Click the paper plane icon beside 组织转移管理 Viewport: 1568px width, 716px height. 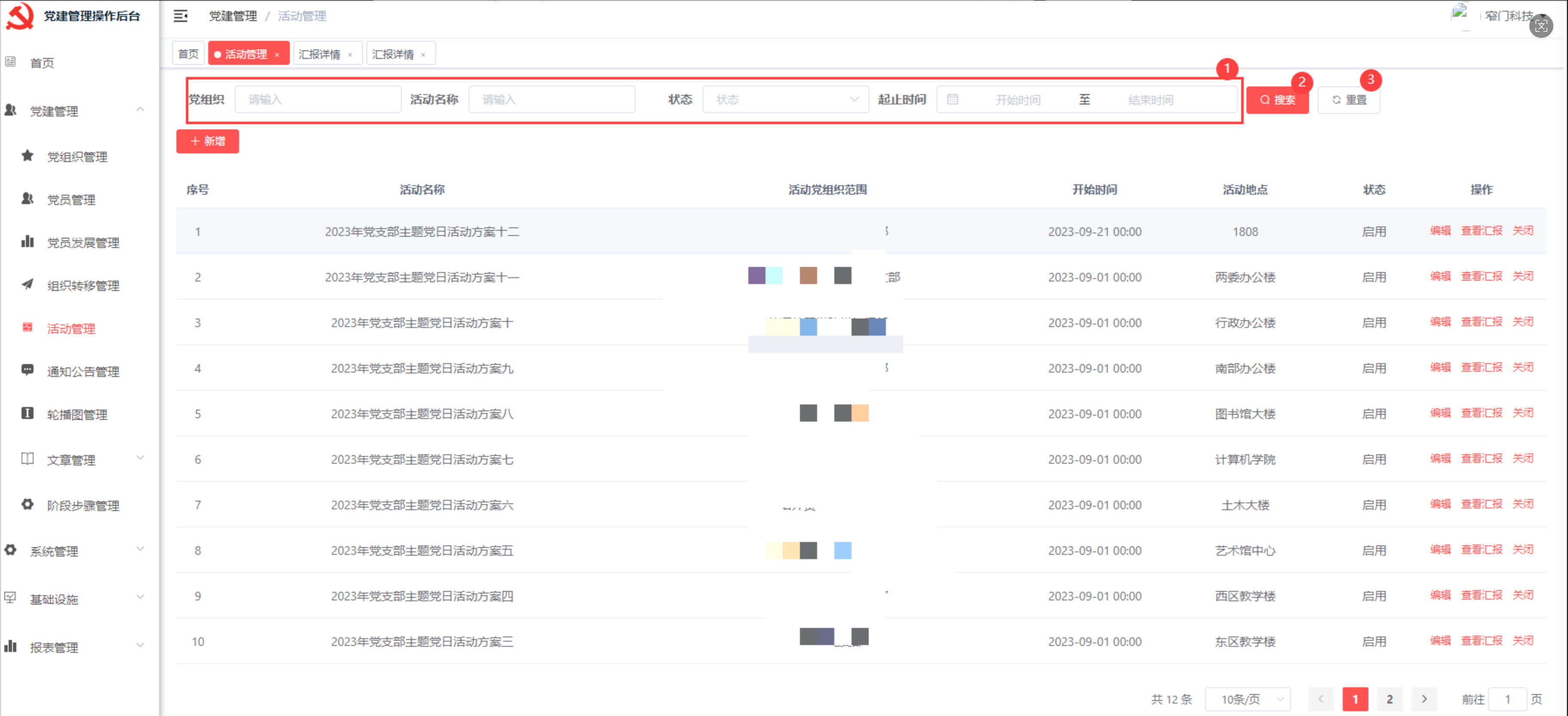[28, 285]
